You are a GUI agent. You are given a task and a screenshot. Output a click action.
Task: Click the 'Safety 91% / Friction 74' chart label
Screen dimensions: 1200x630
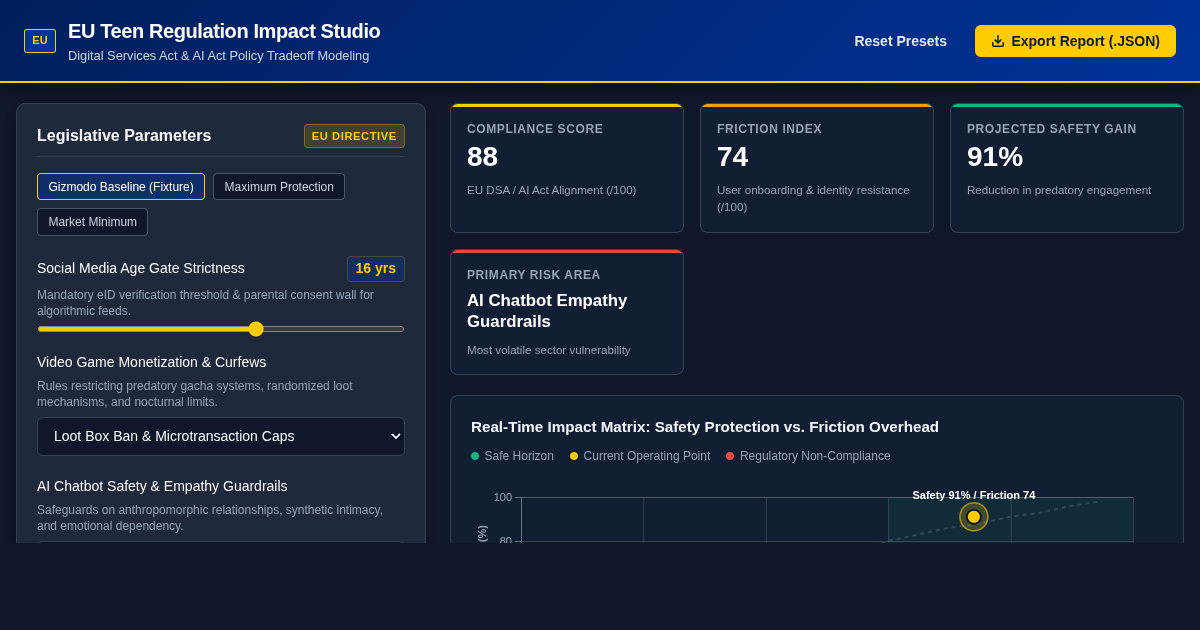click(974, 495)
